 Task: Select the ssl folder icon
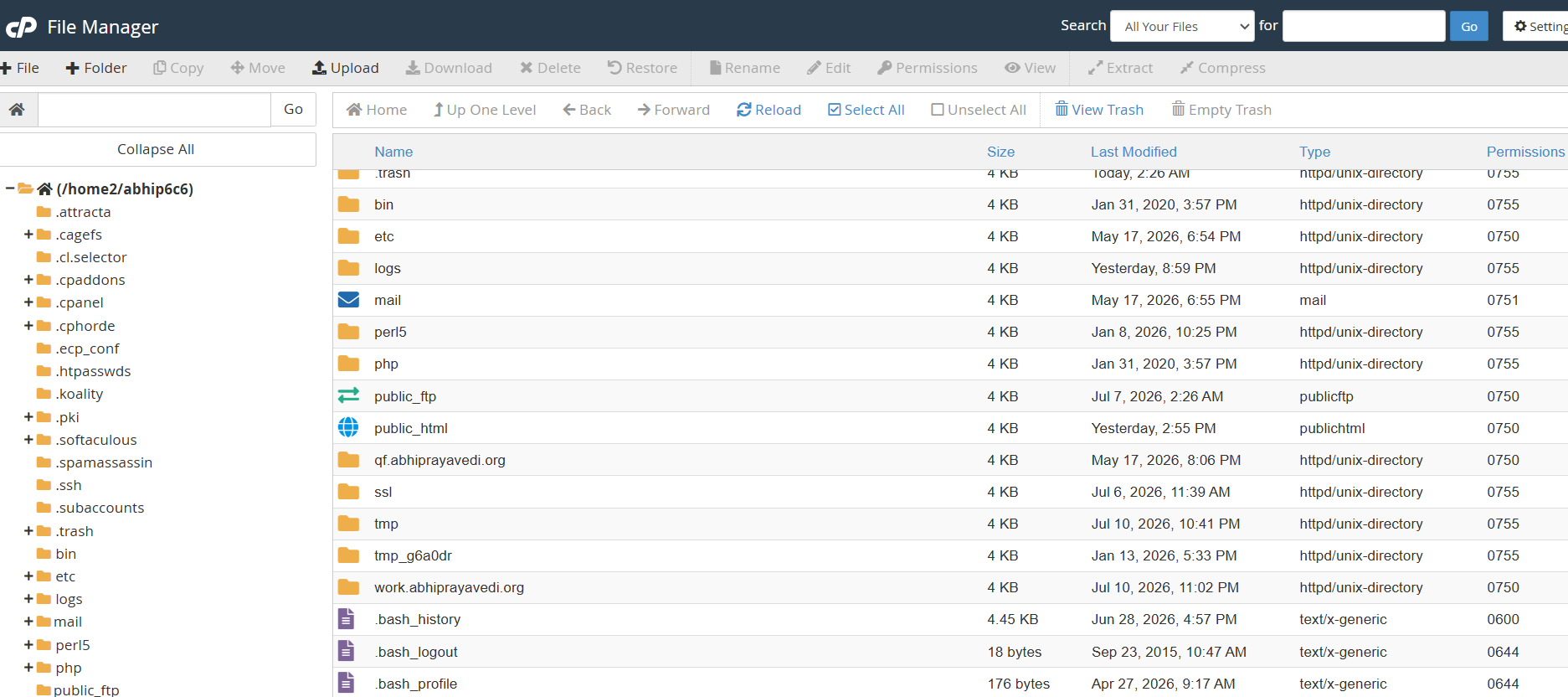point(348,492)
